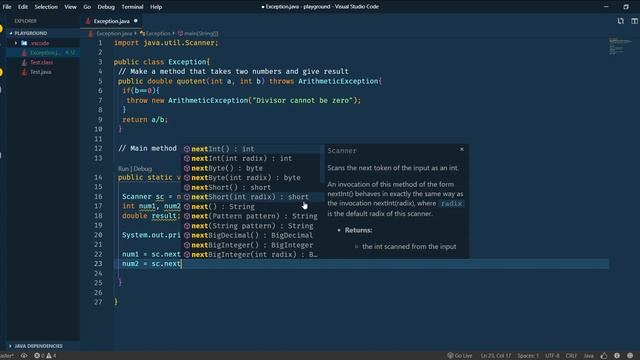Open changes compare icon in editor toolbar
640x360 pixels.
point(620,21)
